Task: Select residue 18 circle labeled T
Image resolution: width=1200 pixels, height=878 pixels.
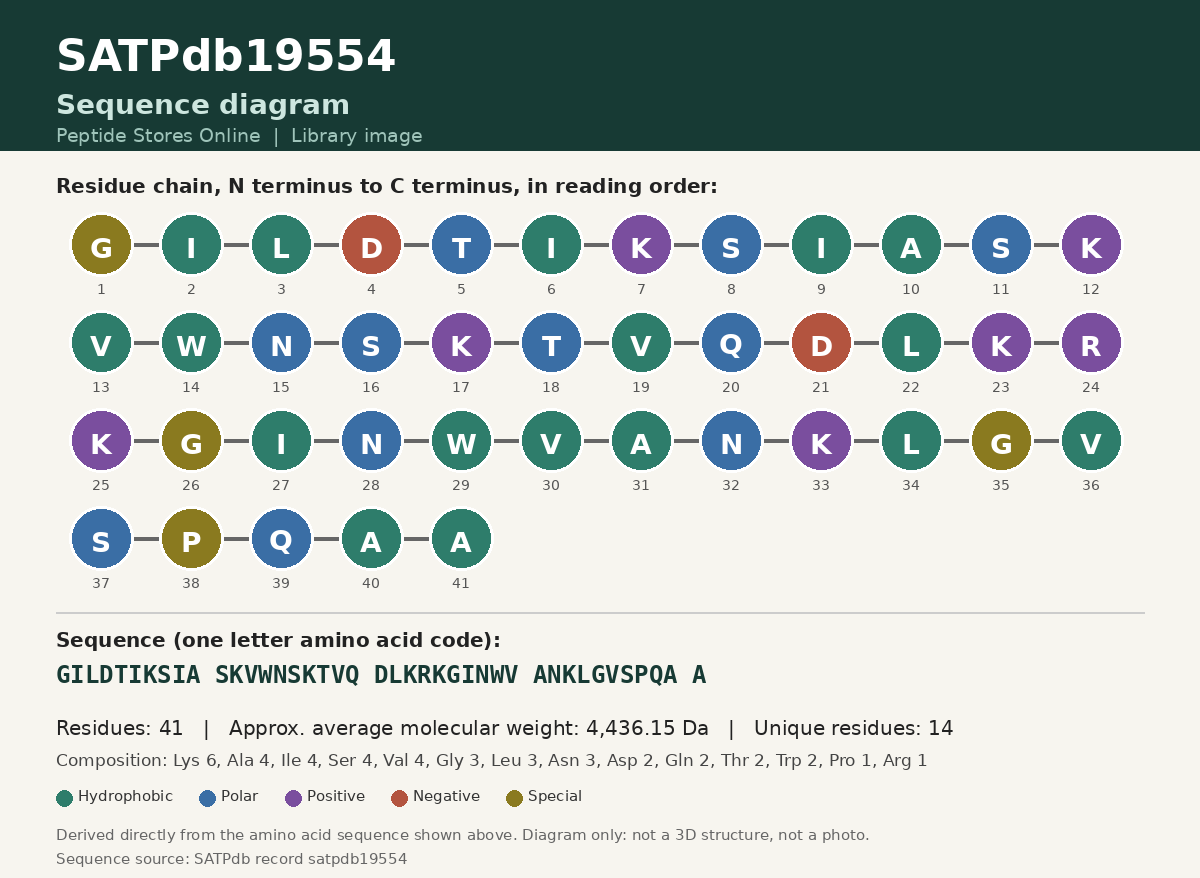Action: 551,343
